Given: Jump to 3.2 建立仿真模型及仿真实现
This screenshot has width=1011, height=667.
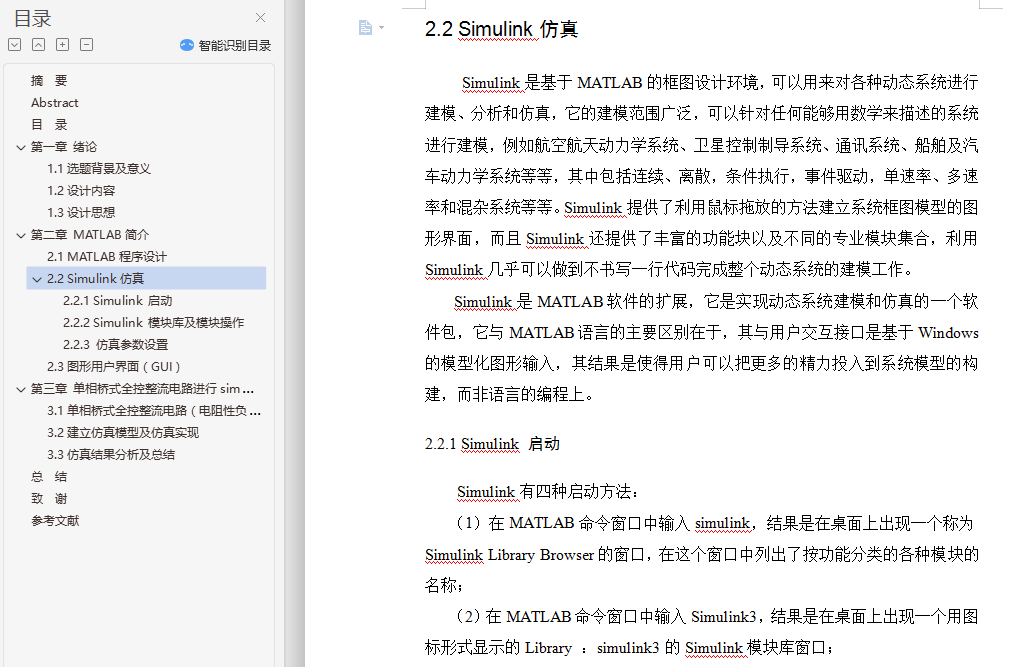Looking at the screenshot, I should coord(123,432).
